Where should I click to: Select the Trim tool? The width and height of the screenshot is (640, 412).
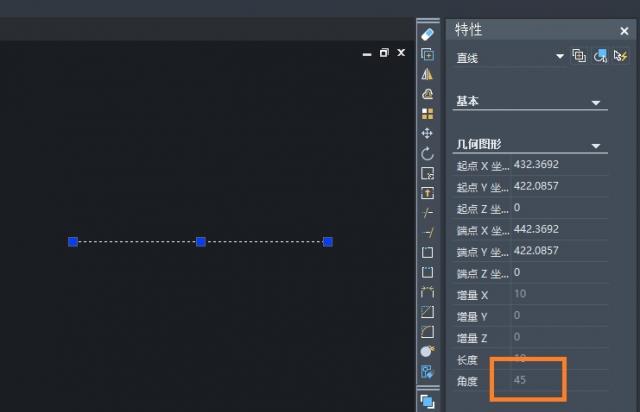click(427, 213)
